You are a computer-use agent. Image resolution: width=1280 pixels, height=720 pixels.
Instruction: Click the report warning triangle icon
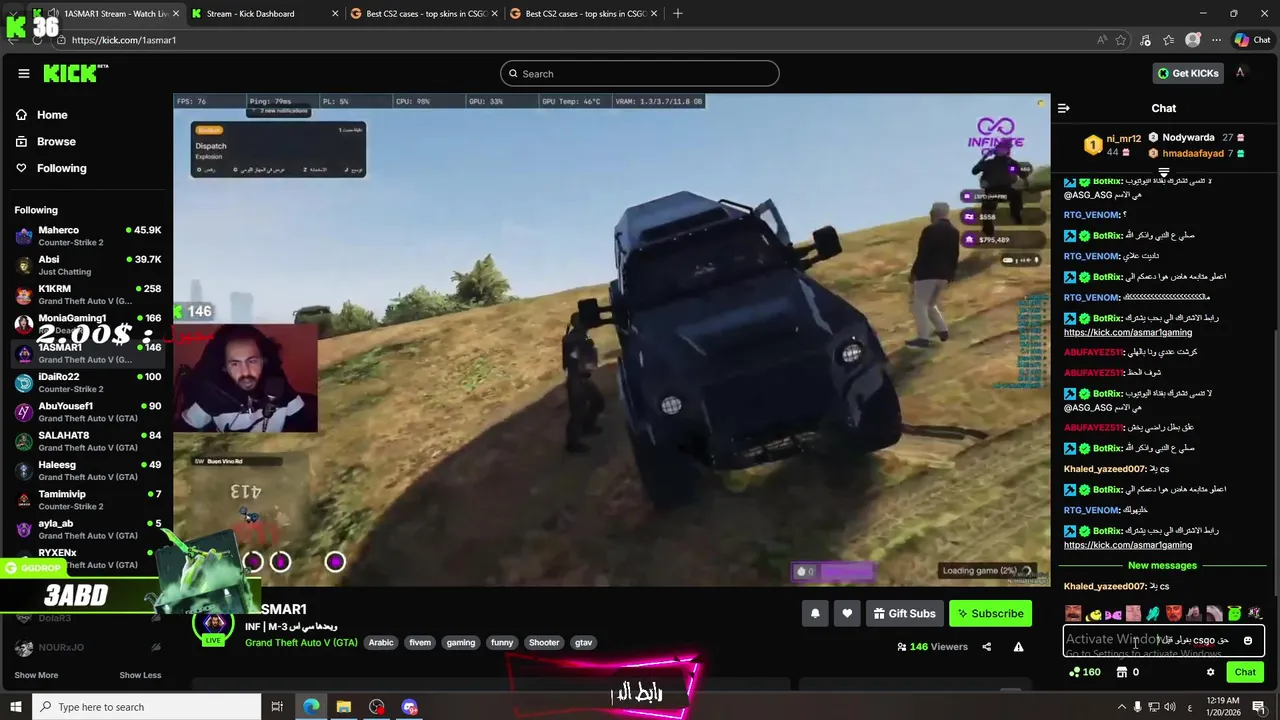point(1018,647)
